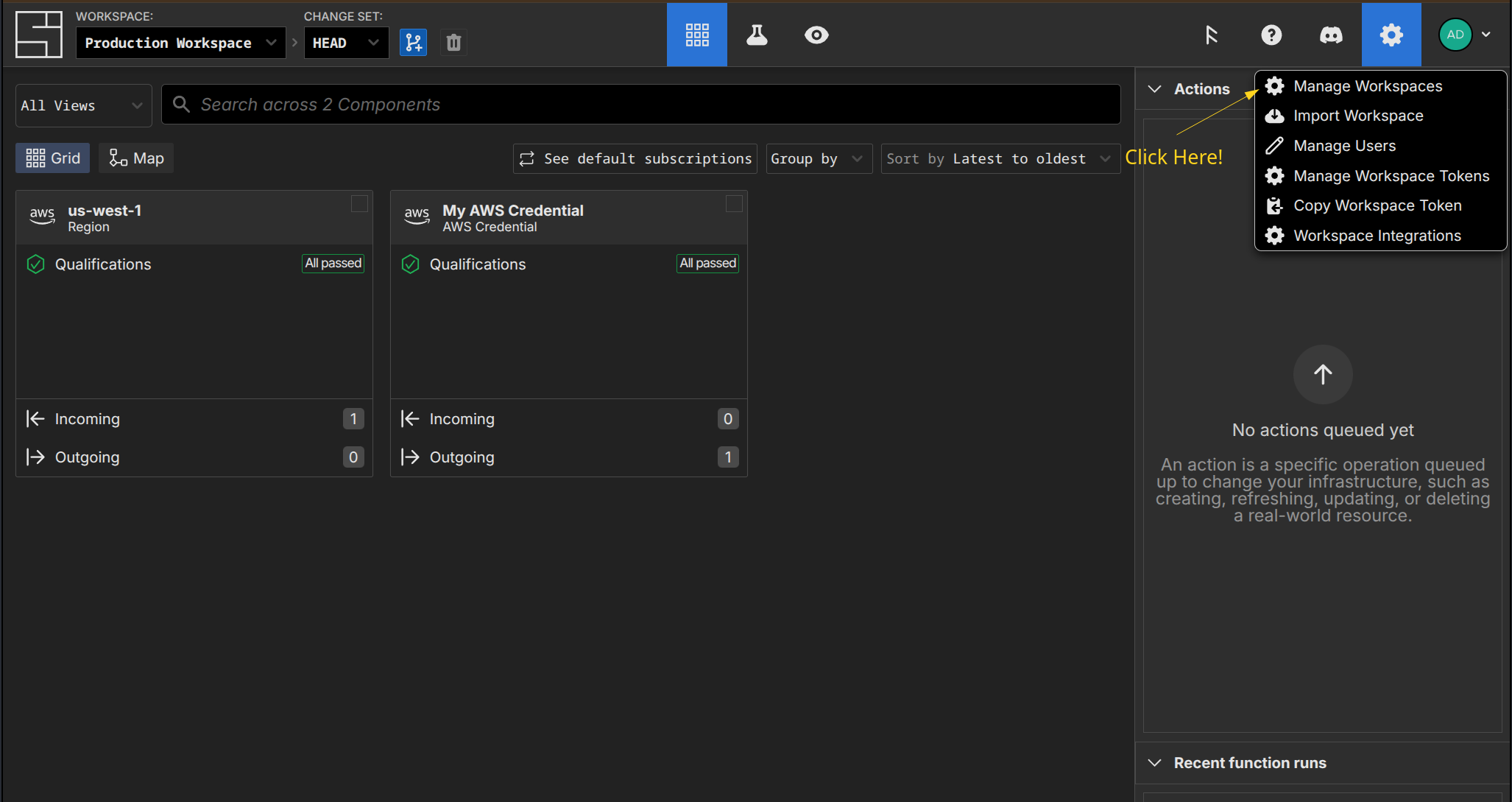Select Import Workspace from the menu
The image size is (1512, 802).
click(x=1357, y=116)
